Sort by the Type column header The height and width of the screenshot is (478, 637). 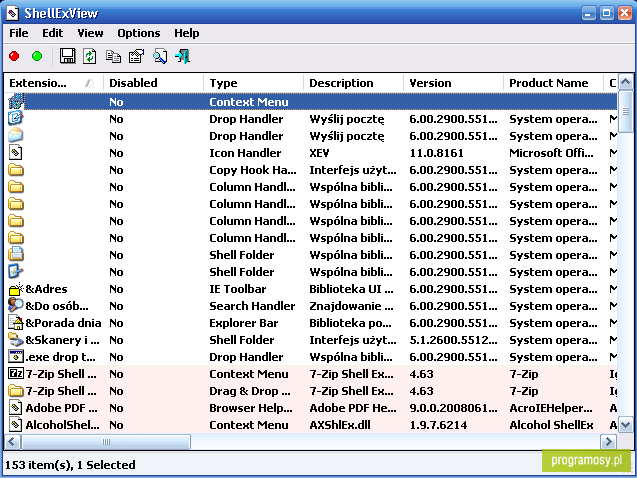[253, 83]
